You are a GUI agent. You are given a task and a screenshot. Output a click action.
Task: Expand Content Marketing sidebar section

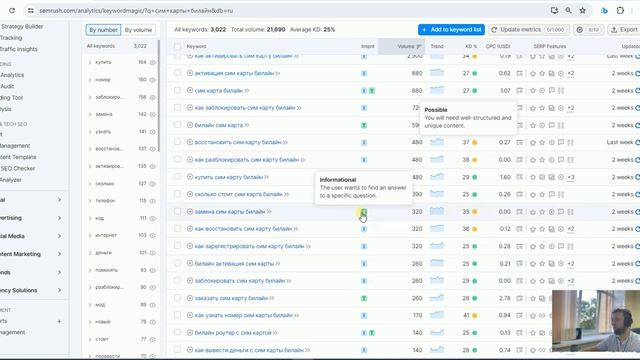coord(60,254)
